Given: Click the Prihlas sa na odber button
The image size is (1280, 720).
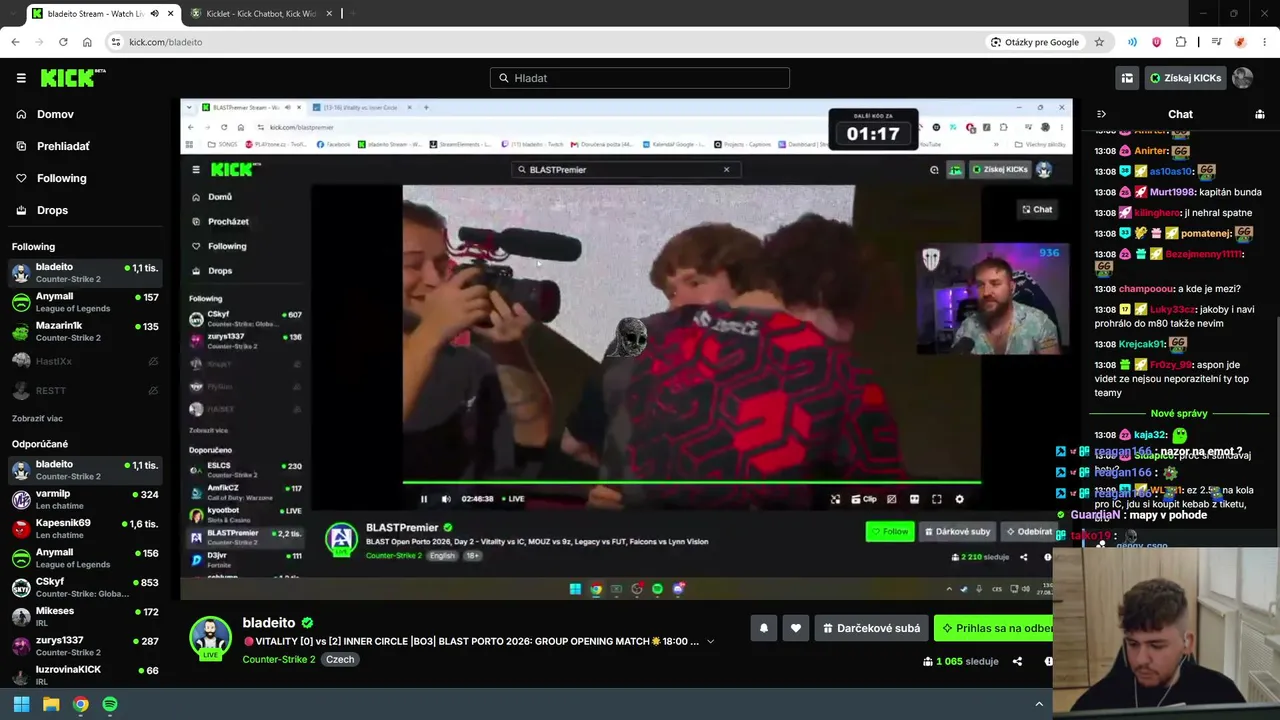Looking at the screenshot, I should pyautogui.click(x=993, y=628).
